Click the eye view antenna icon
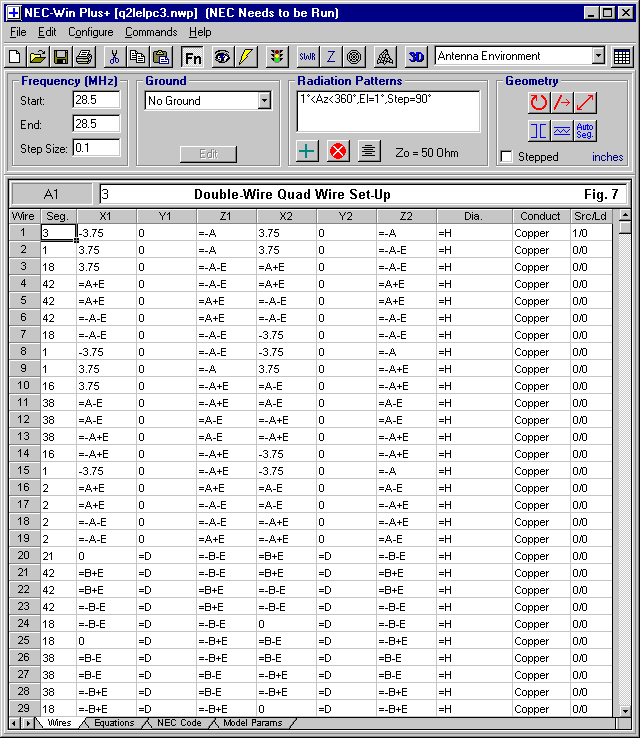 click(x=221, y=57)
